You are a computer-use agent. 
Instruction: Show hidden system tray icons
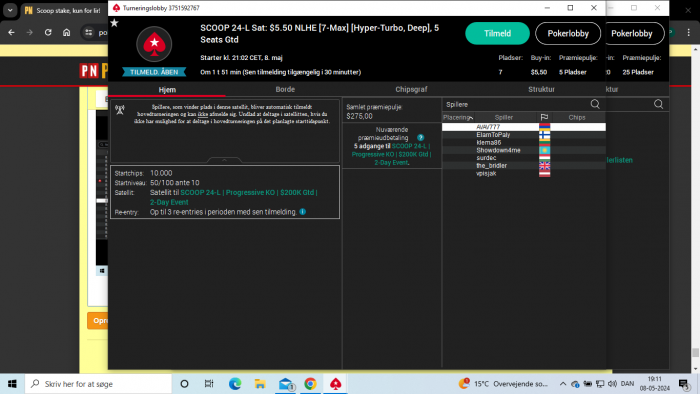tap(562, 384)
